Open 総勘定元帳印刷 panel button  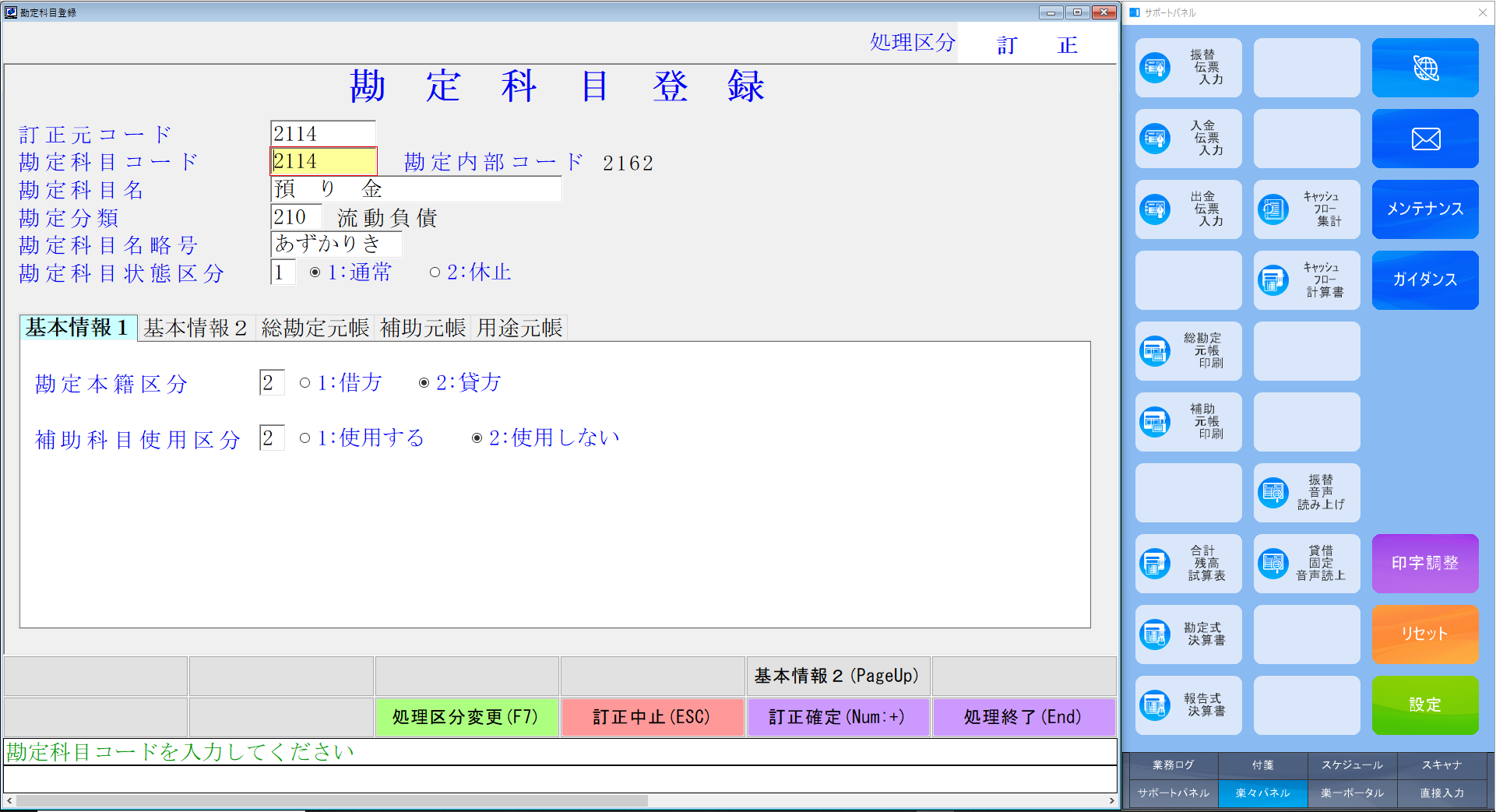1188,351
